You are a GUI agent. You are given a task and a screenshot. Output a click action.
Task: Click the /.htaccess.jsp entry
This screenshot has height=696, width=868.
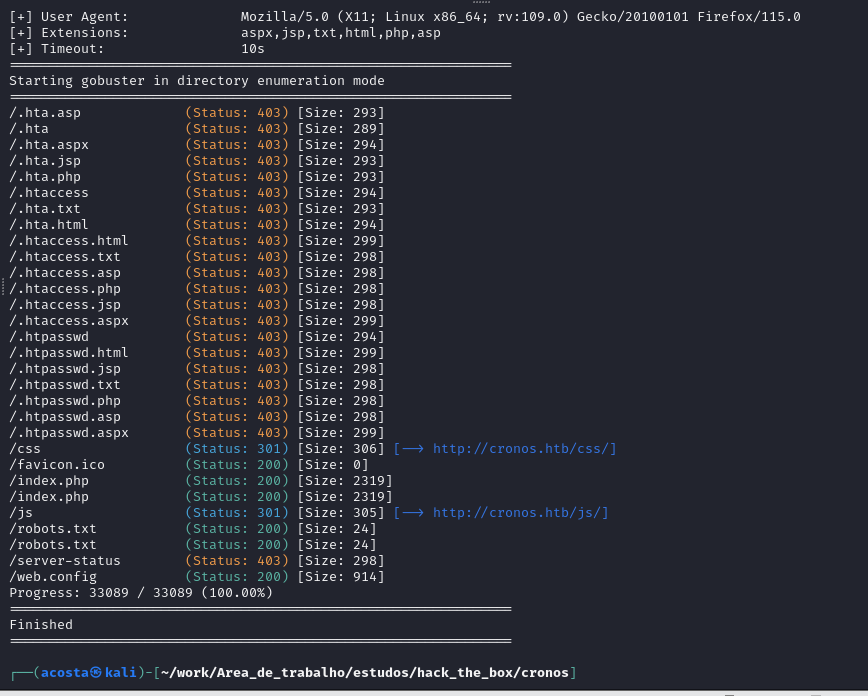click(x=65, y=305)
